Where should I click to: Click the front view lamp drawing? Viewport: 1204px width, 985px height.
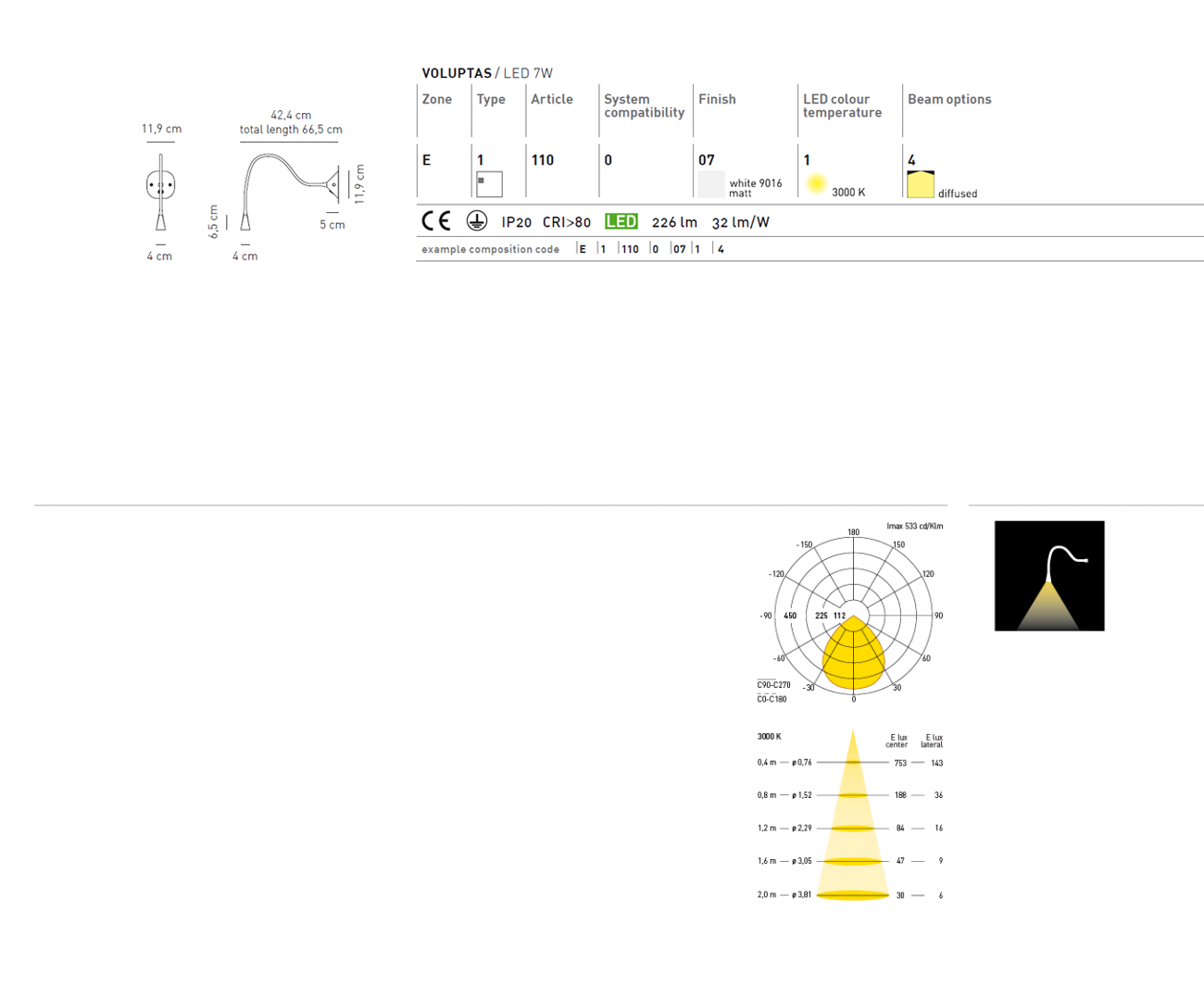[160, 192]
